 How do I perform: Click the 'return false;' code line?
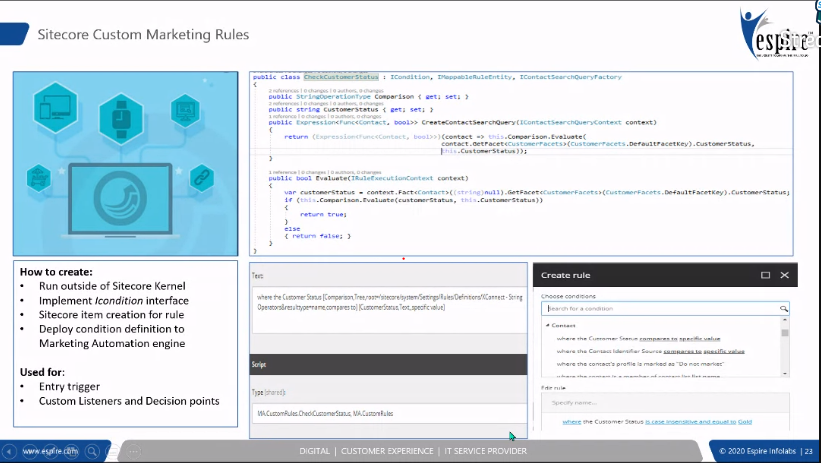(x=316, y=236)
